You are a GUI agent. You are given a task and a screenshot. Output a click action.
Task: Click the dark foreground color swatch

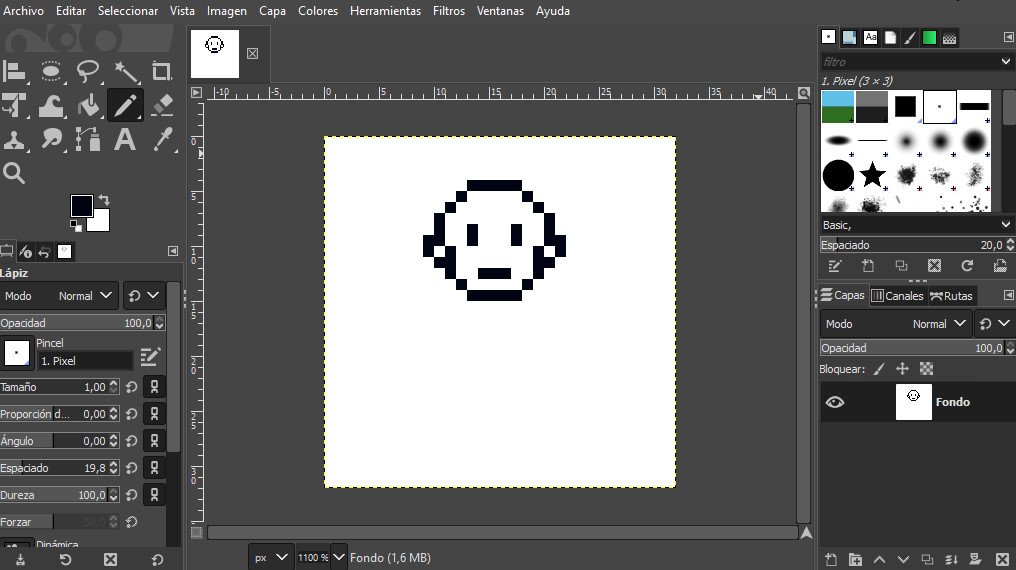(x=81, y=205)
